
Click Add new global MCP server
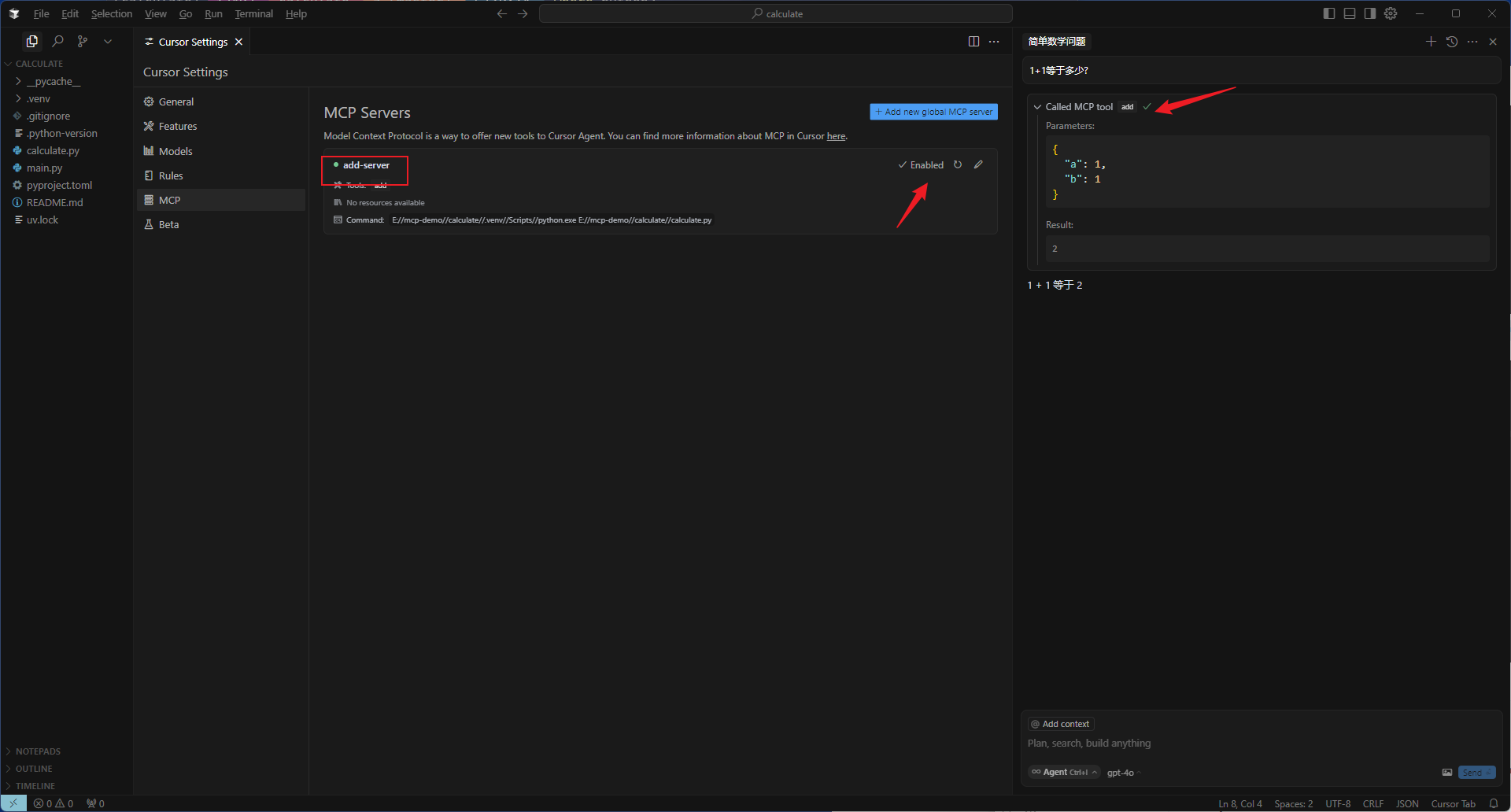tap(933, 112)
